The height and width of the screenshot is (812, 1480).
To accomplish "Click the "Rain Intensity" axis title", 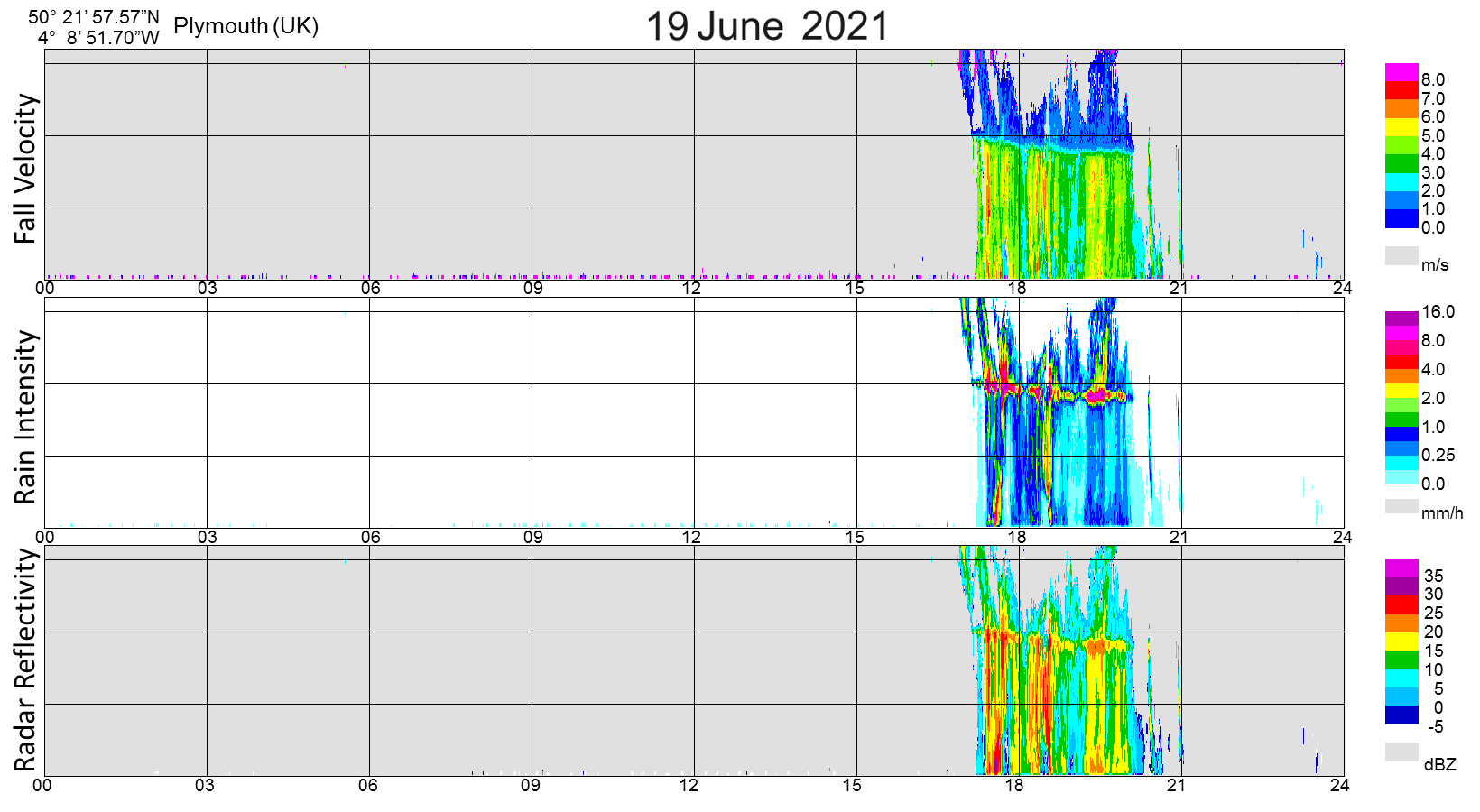I will coord(25,418).
